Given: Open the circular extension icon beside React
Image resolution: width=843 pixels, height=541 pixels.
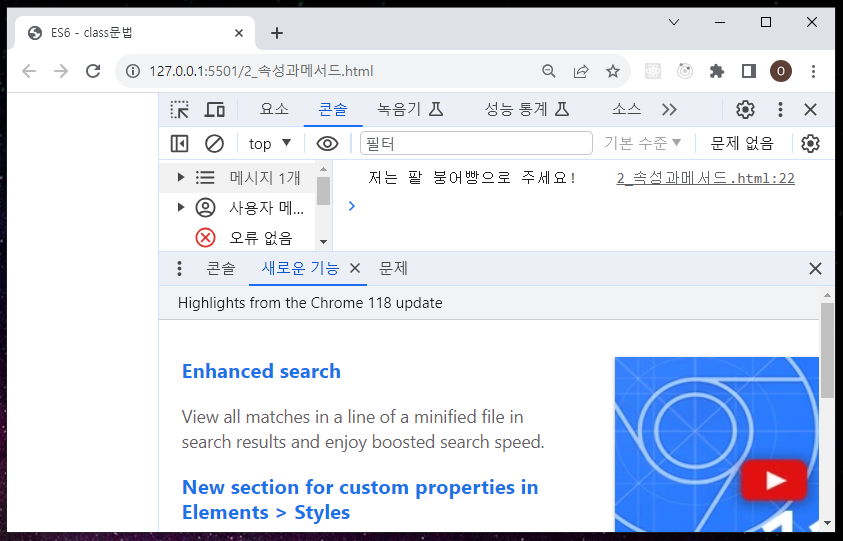Looking at the screenshot, I should 685,71.
